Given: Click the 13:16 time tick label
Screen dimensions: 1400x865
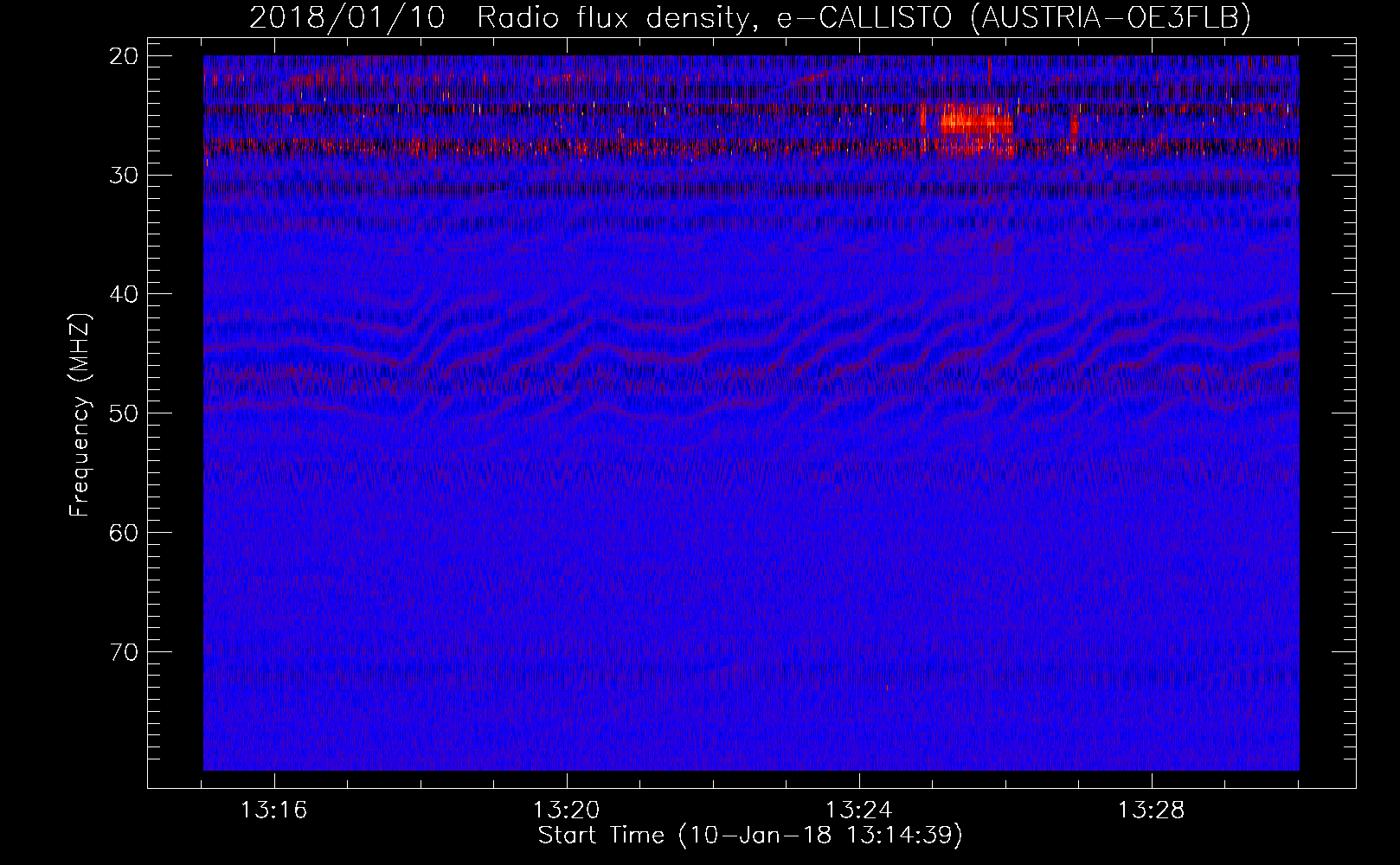Looking at the screenshot, I should [274, 811].
